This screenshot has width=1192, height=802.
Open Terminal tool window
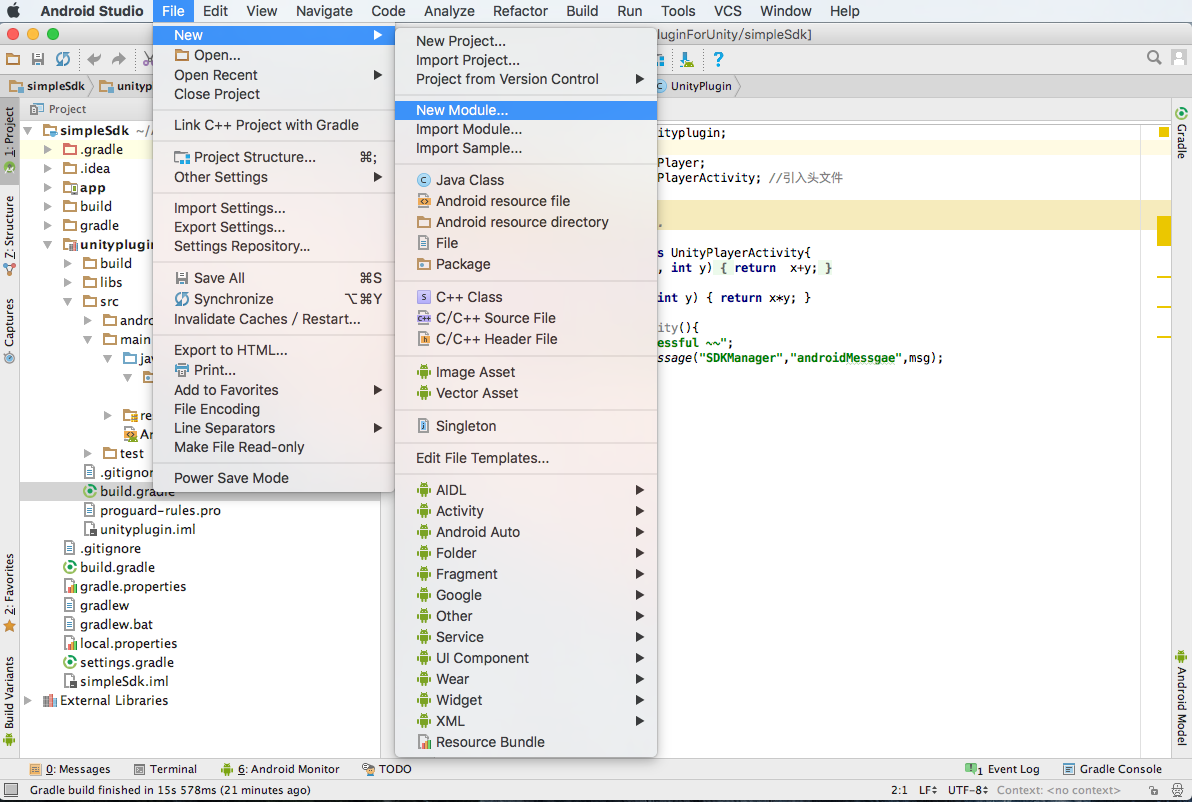pos(165,769)
